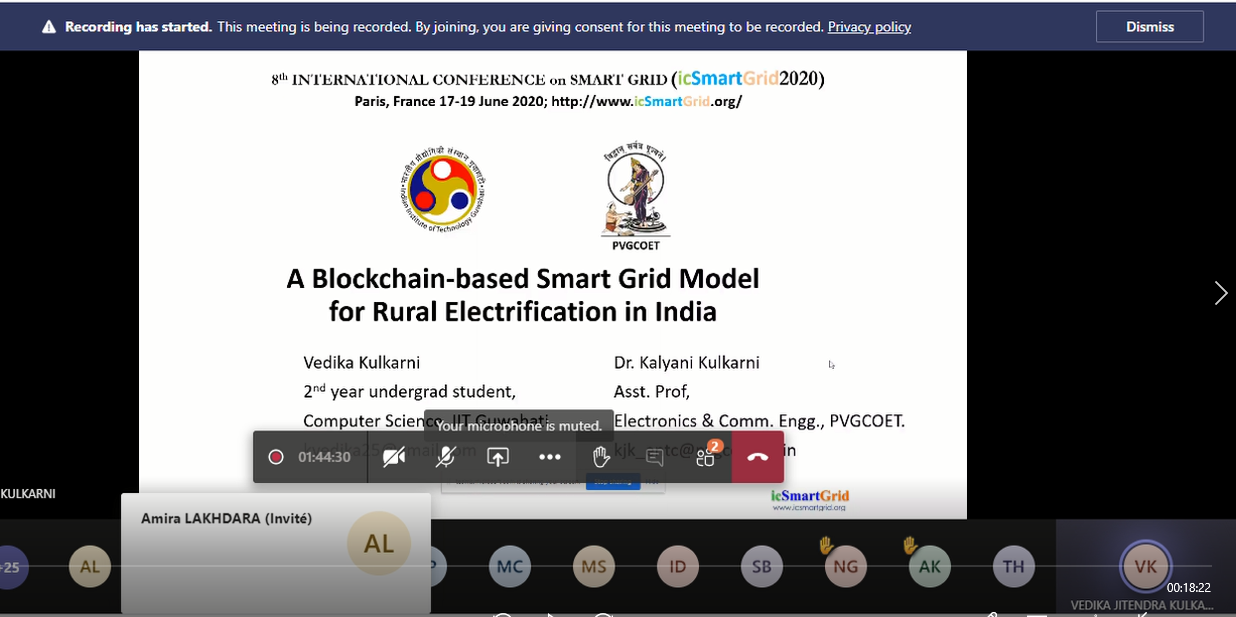Turn on the camera

point(394,457)
